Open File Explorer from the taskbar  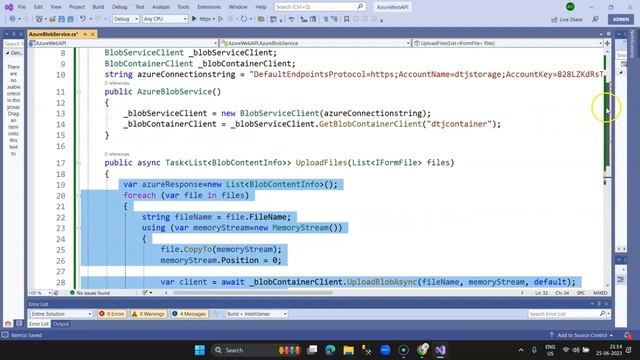coord(348,350)
